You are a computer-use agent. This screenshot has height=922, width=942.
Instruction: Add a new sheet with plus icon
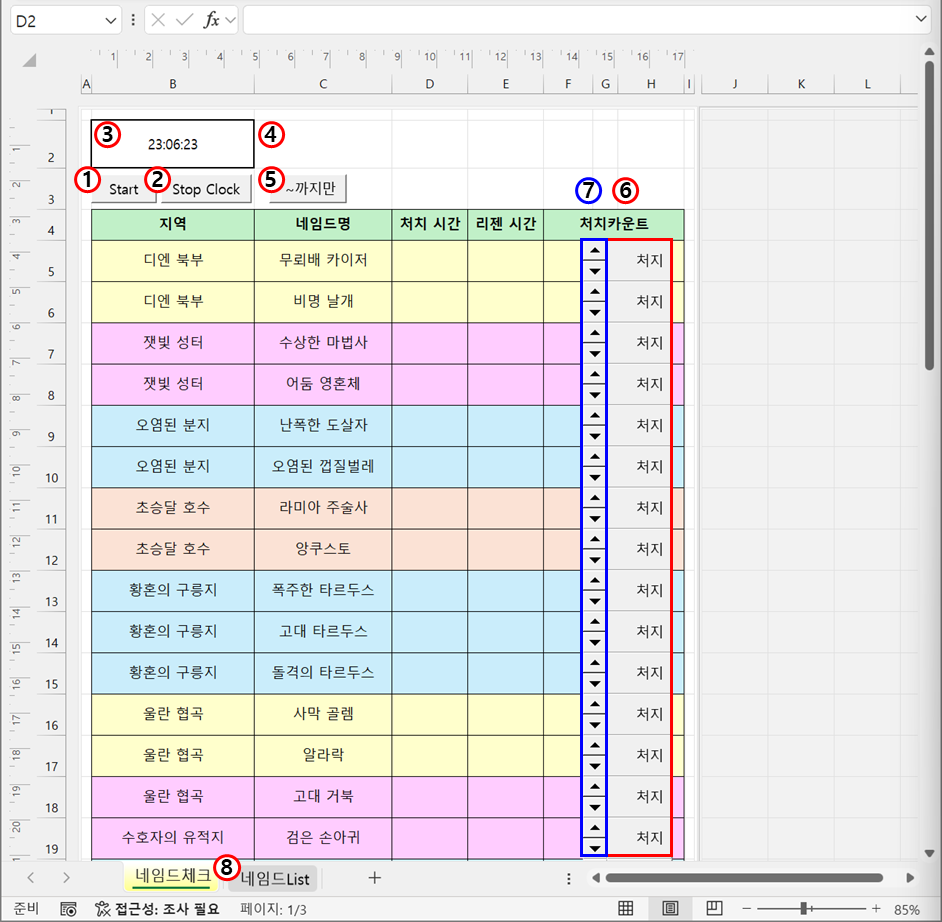coord(374,878)
